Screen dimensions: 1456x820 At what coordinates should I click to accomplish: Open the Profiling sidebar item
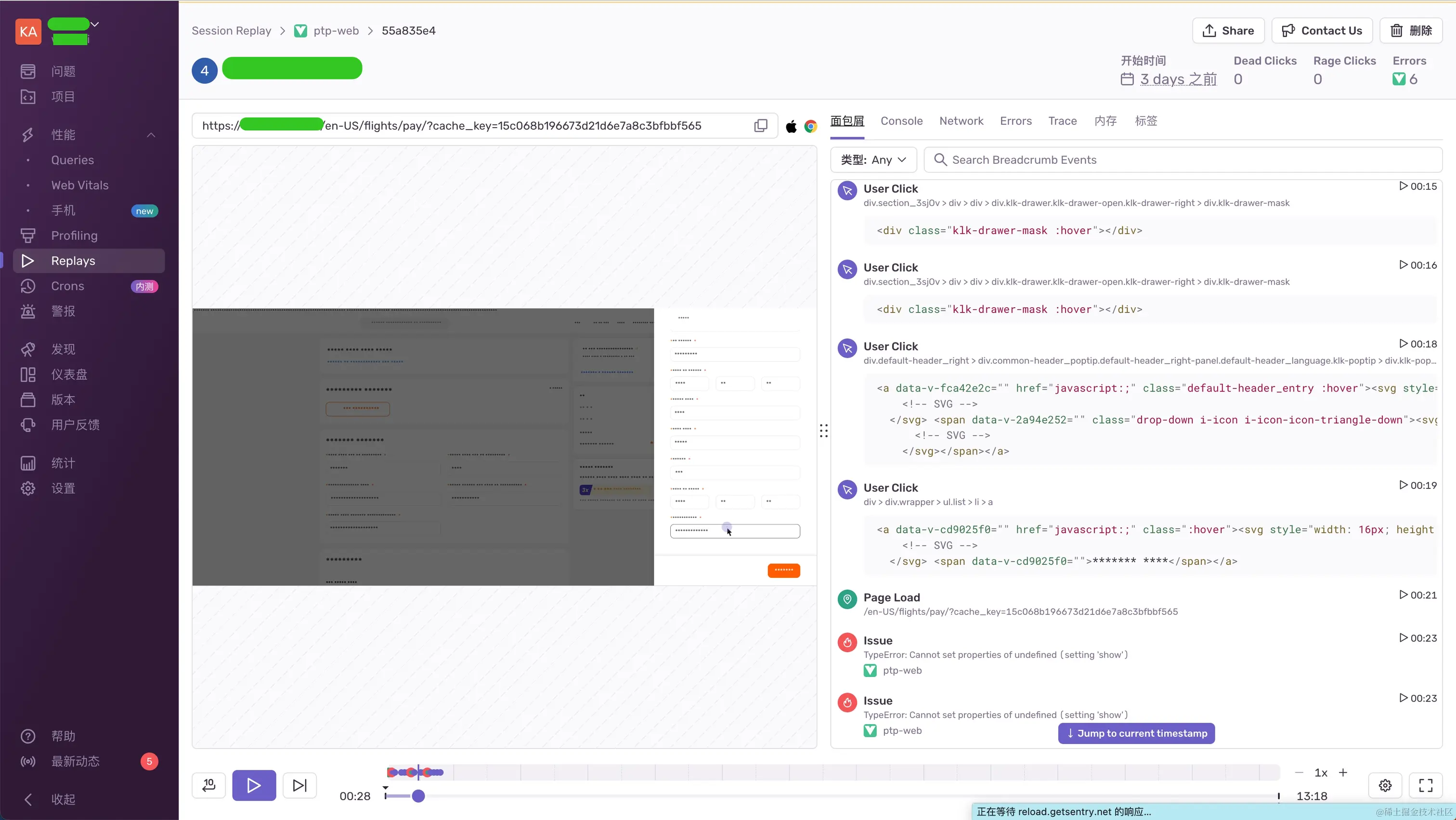tap(74, 235)
